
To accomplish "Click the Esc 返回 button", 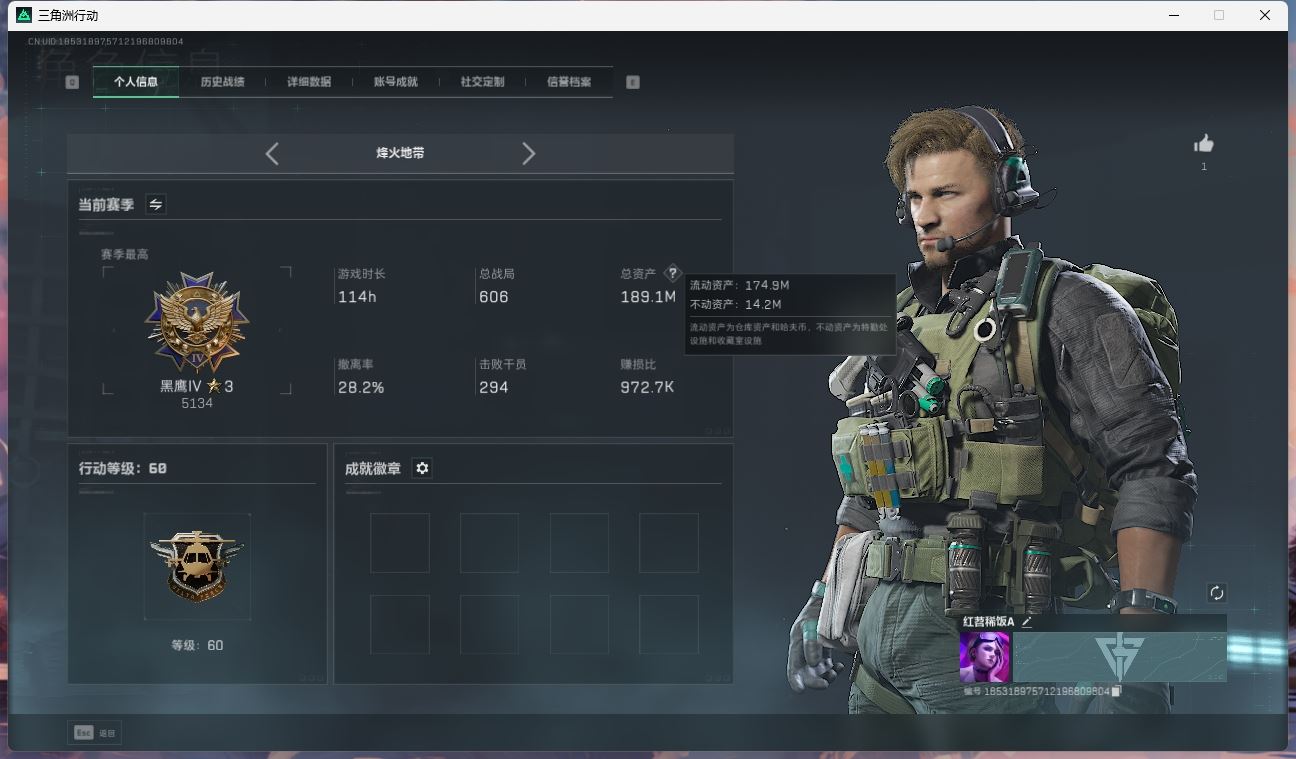I will tap(95, 733).
